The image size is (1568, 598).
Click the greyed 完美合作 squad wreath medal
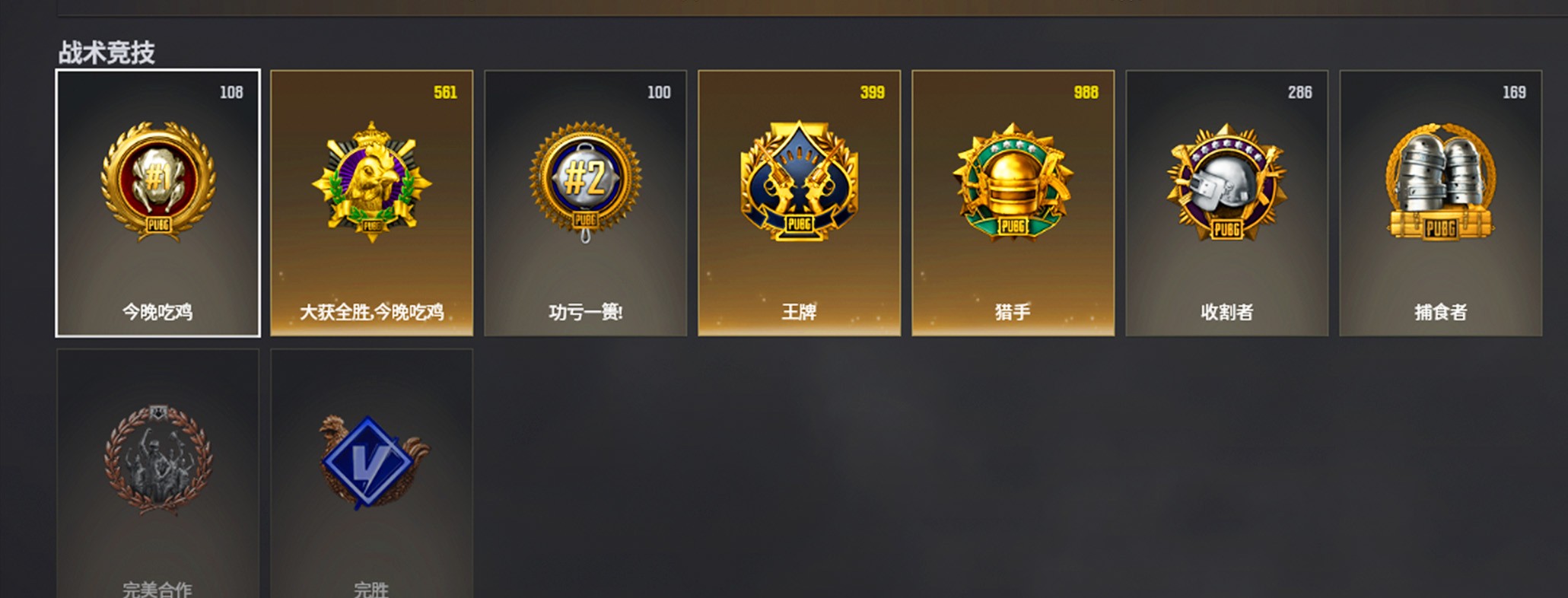(157, 460)
